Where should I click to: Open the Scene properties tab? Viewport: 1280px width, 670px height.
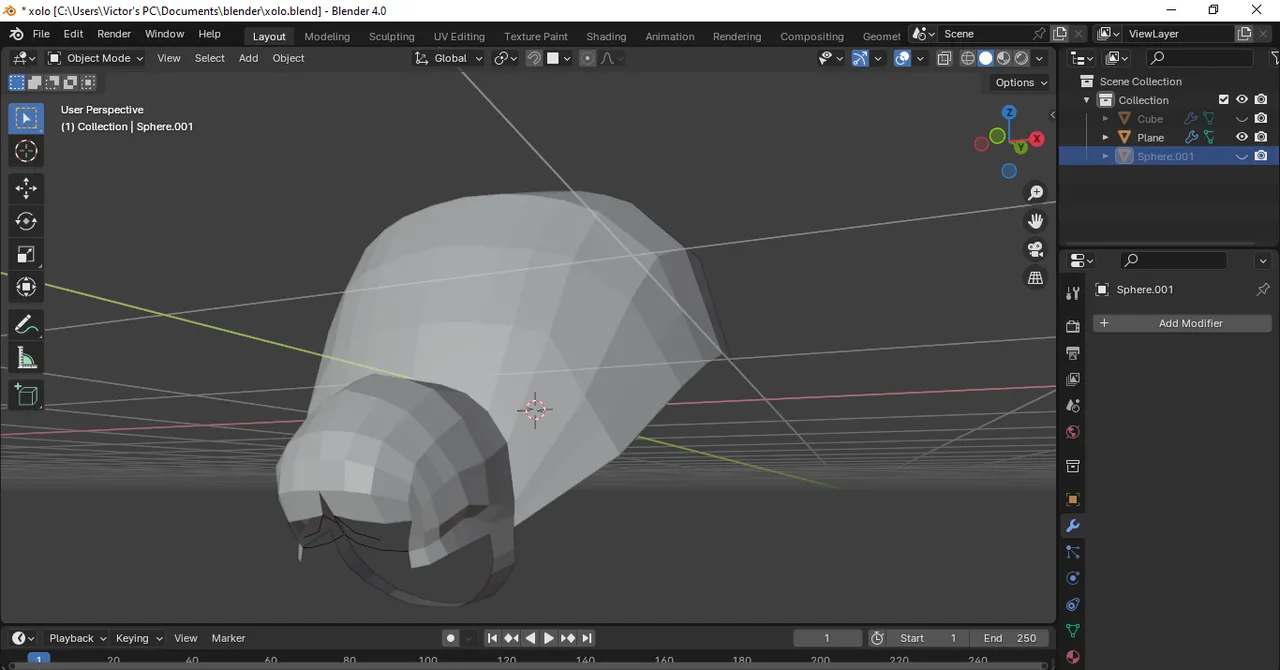(1072, 406)
